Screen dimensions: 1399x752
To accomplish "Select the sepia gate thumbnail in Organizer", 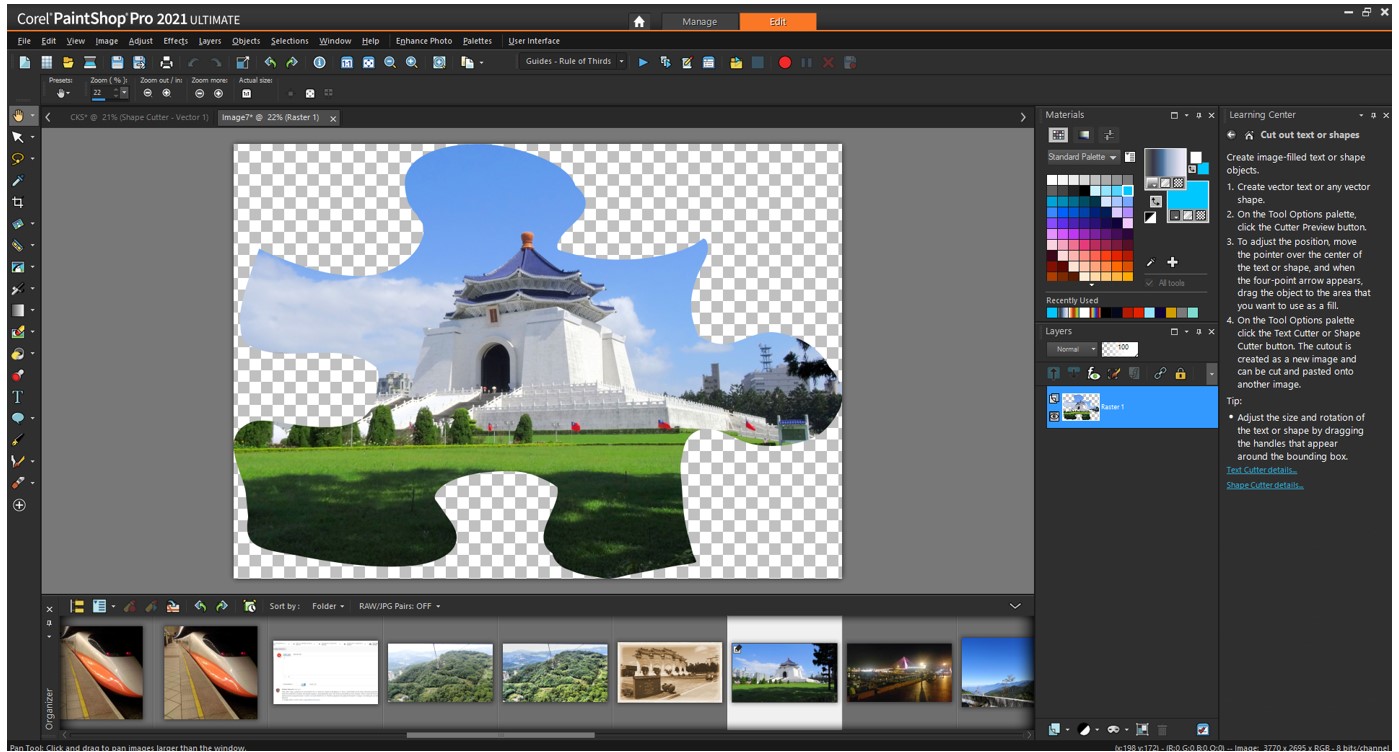I will [669, 672].
